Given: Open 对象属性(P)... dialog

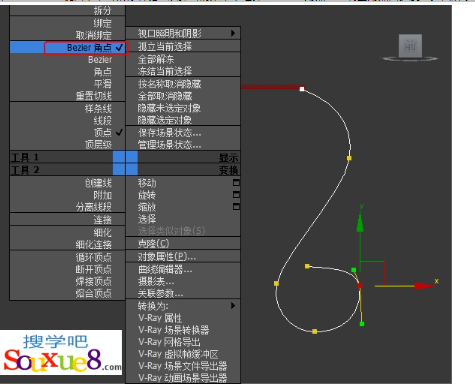Looking at the screenshot, I should (183, 256).
